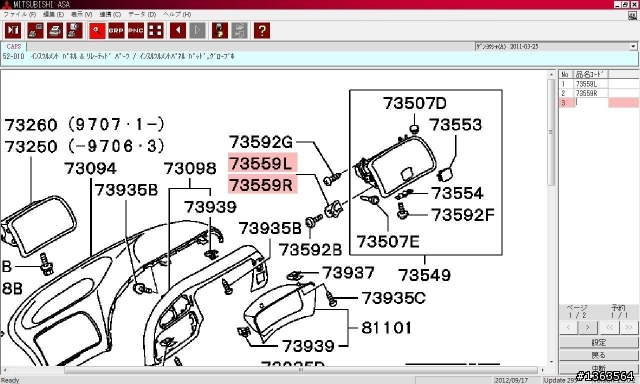
Task: Click the No column header in the list
Action: 566,74
